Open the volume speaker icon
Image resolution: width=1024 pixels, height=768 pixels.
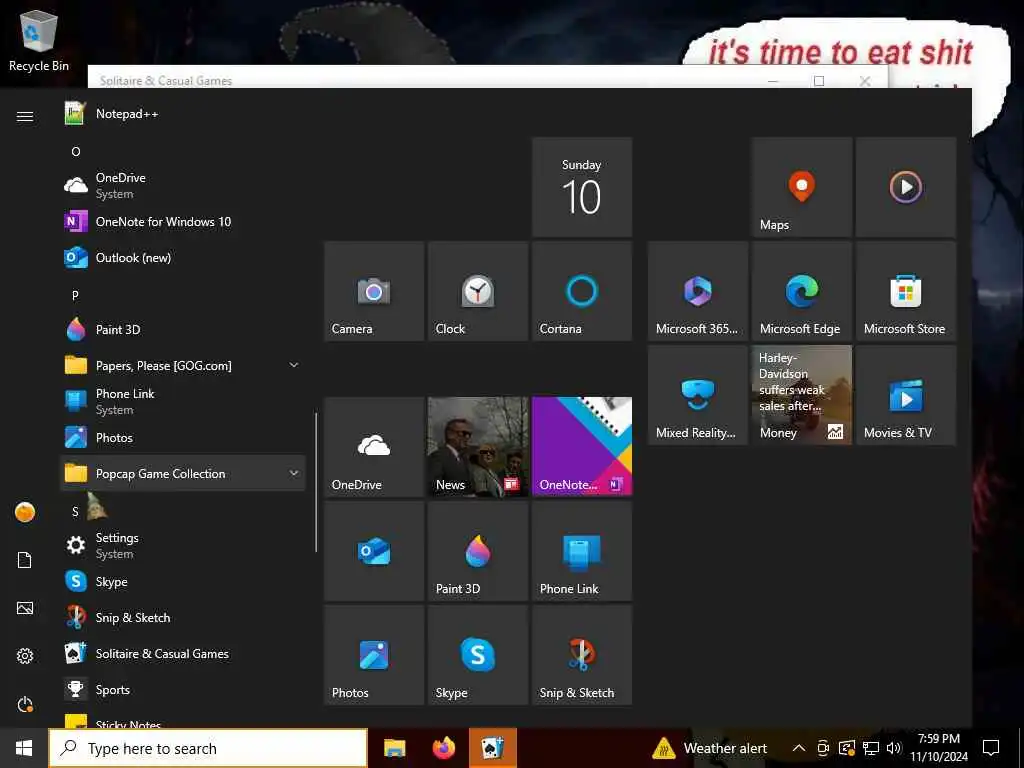(894, 748)
